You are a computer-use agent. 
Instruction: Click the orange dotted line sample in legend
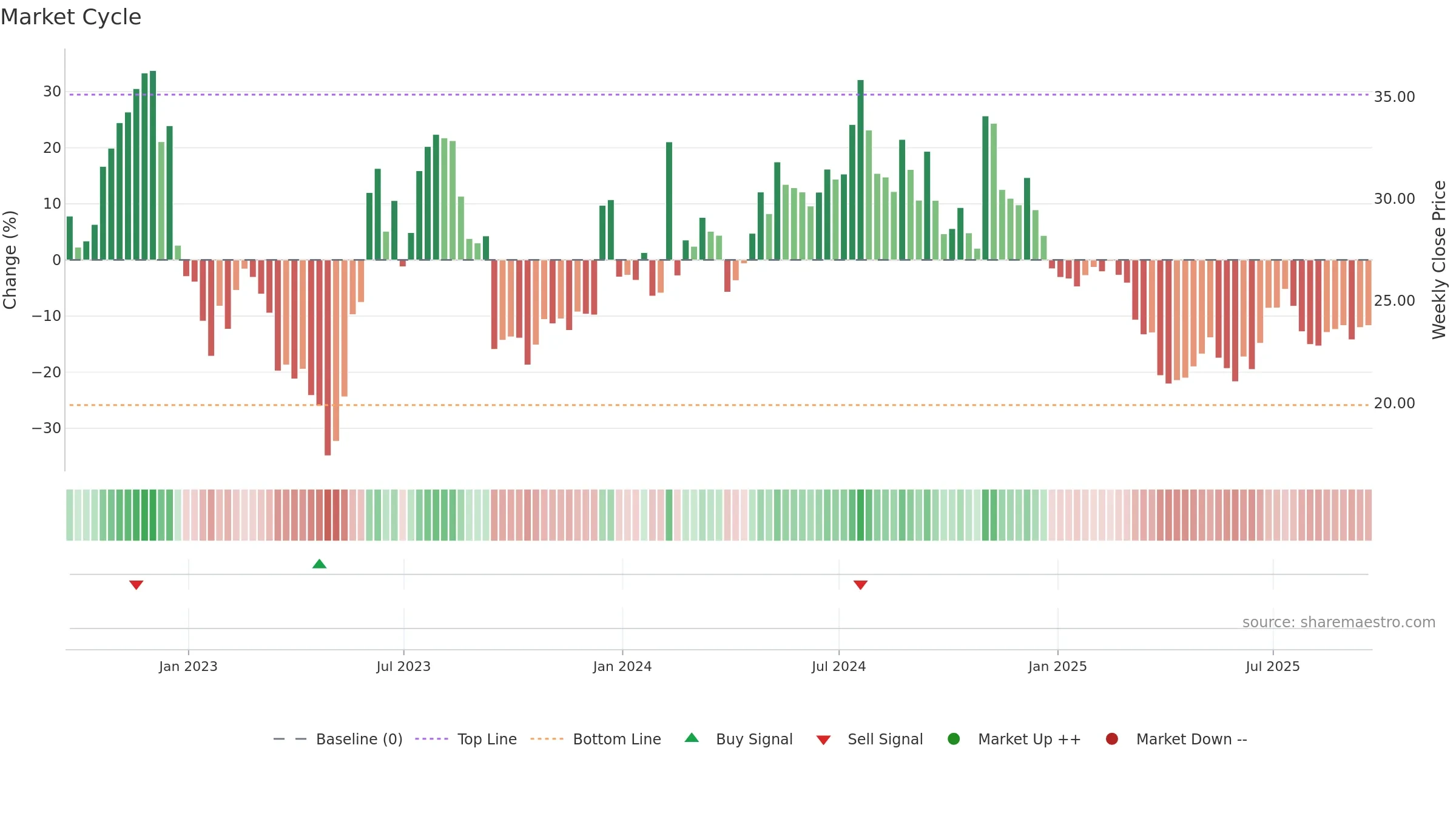pyautogui.click(x=547, y=739)
